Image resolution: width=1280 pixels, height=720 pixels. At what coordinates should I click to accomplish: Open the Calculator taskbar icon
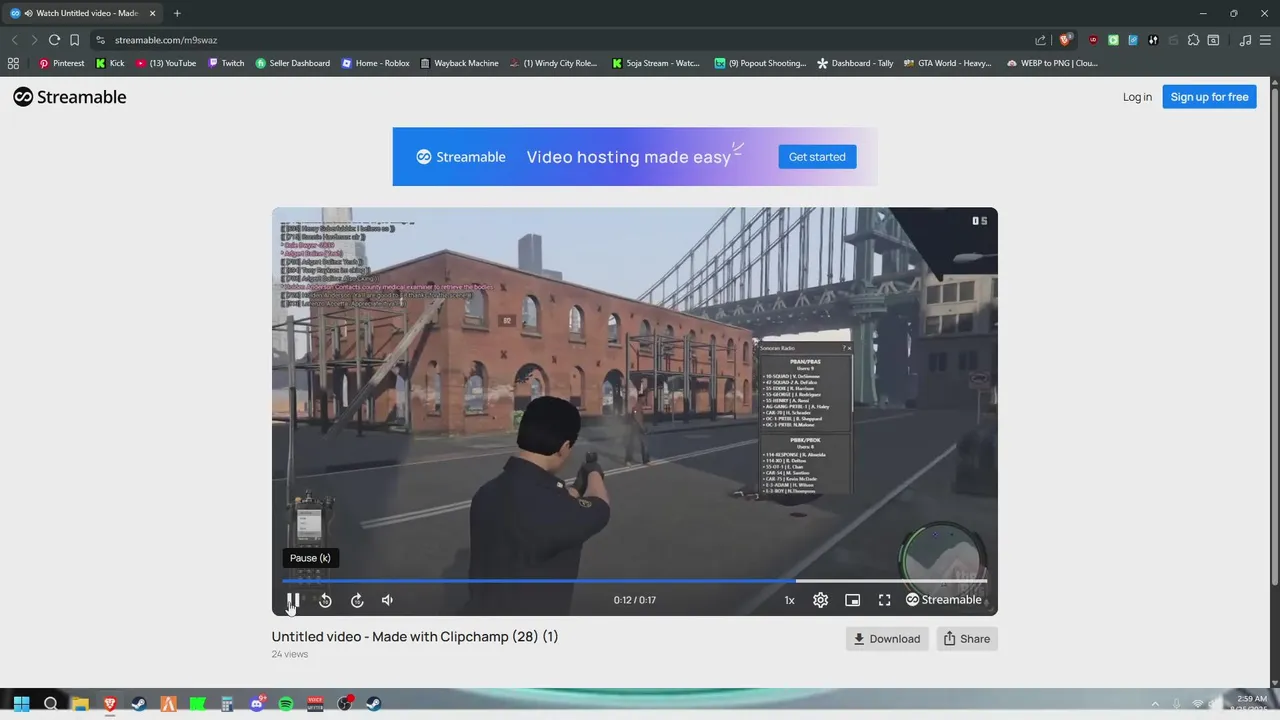(227, 704)
